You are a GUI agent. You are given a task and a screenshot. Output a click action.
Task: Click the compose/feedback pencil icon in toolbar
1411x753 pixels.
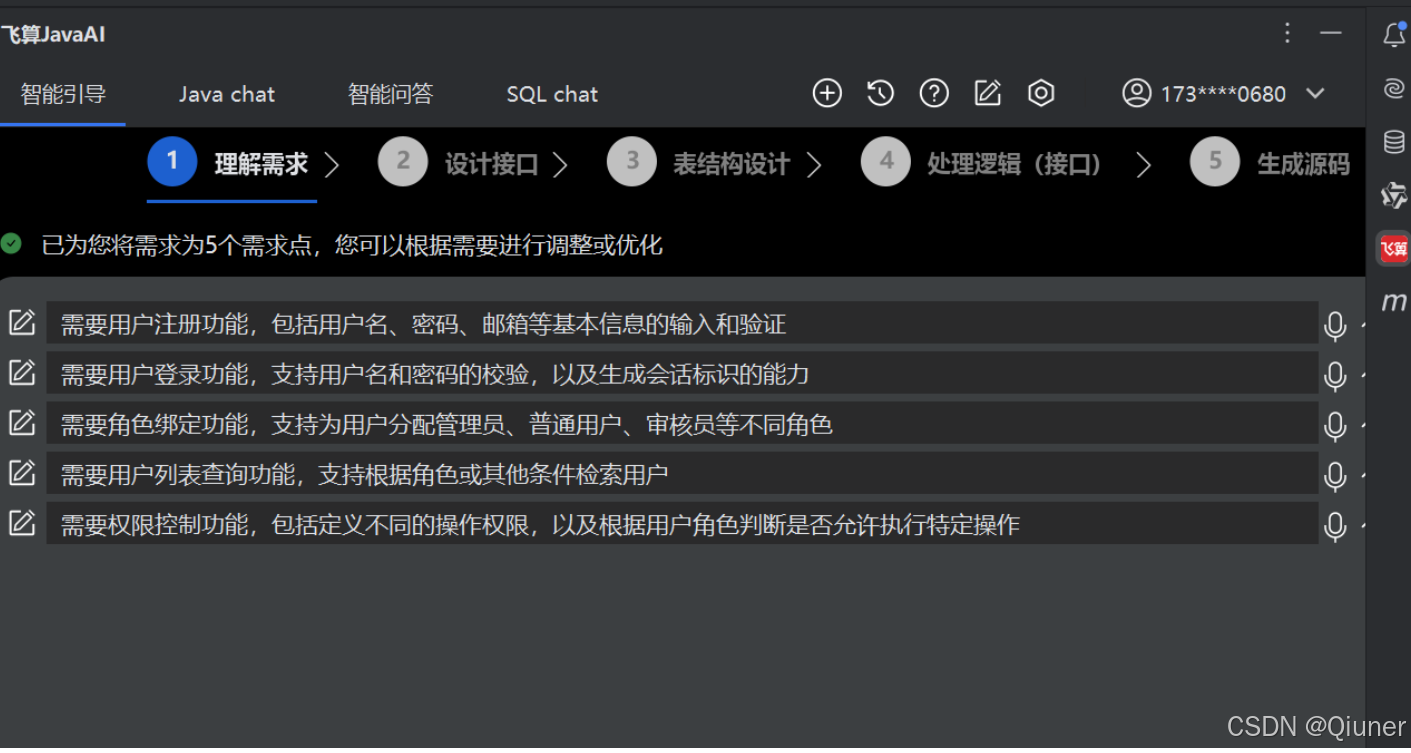pyautogui.click(x=987, y=92)
